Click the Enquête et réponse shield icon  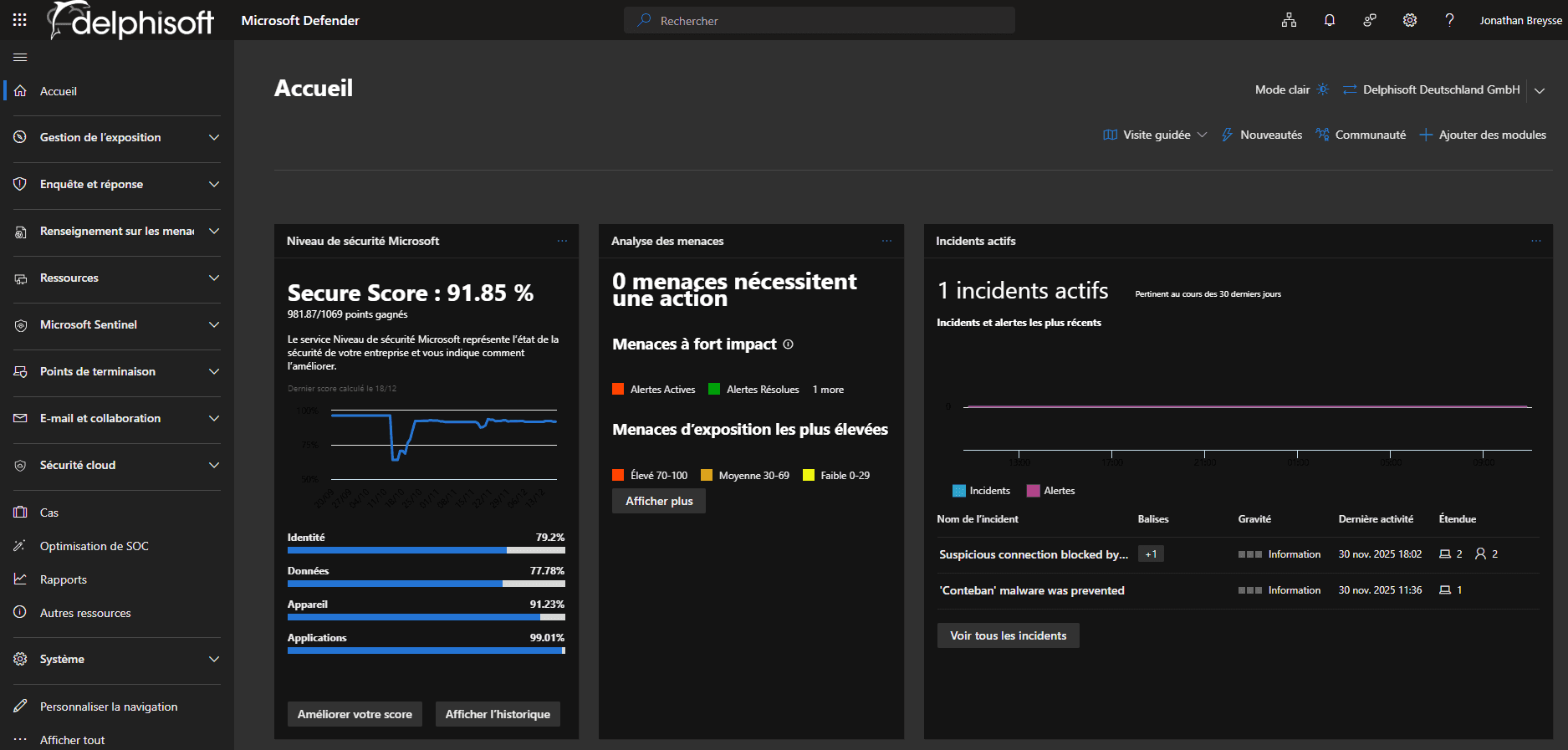pos(20,184)
